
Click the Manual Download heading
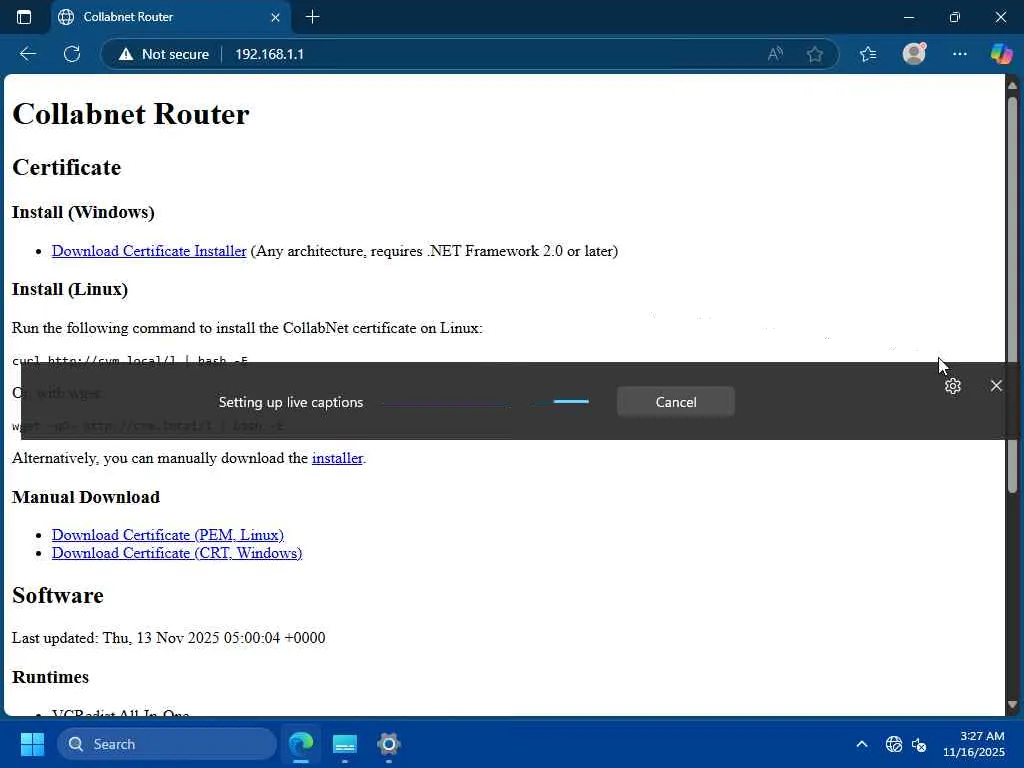(86, 498)
